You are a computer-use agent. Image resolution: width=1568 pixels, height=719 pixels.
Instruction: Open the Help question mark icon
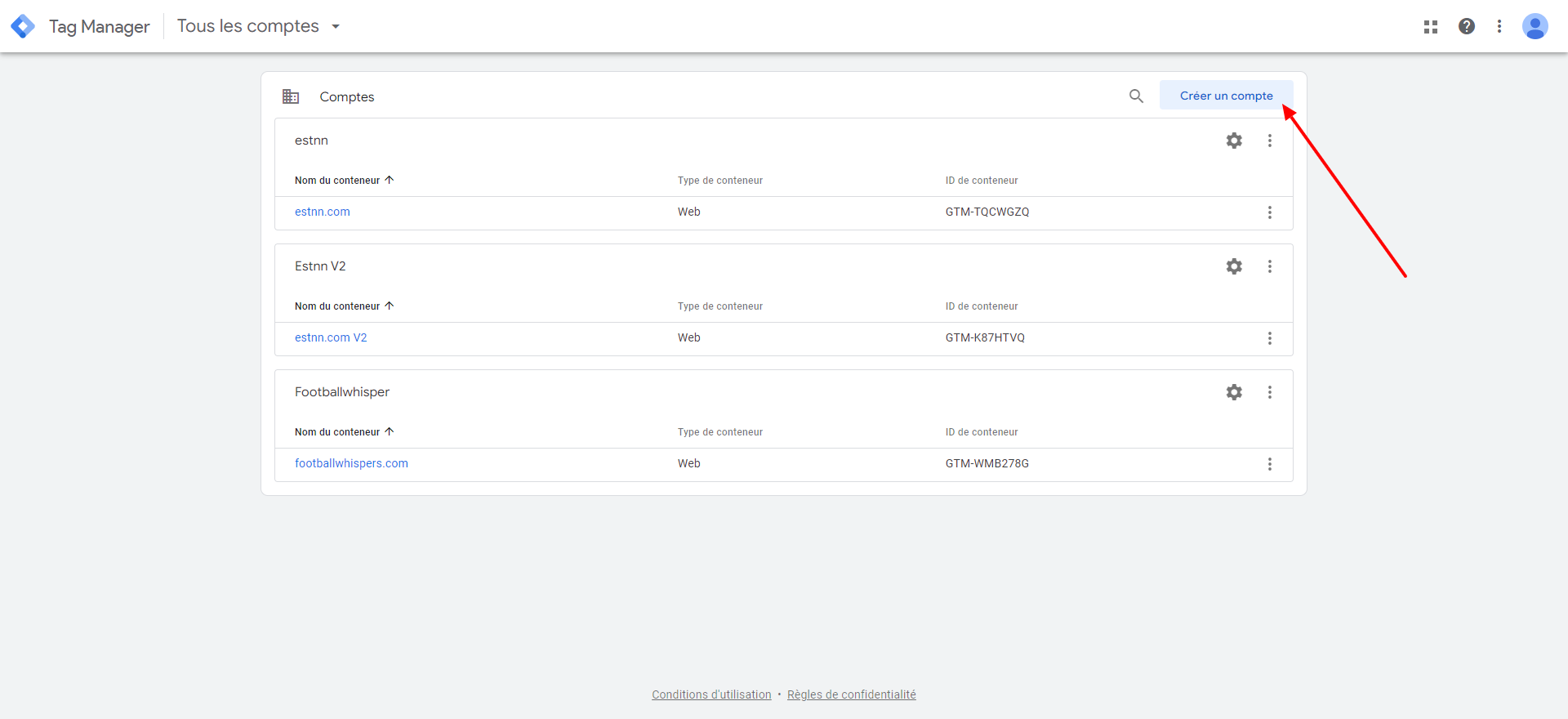1467,26
